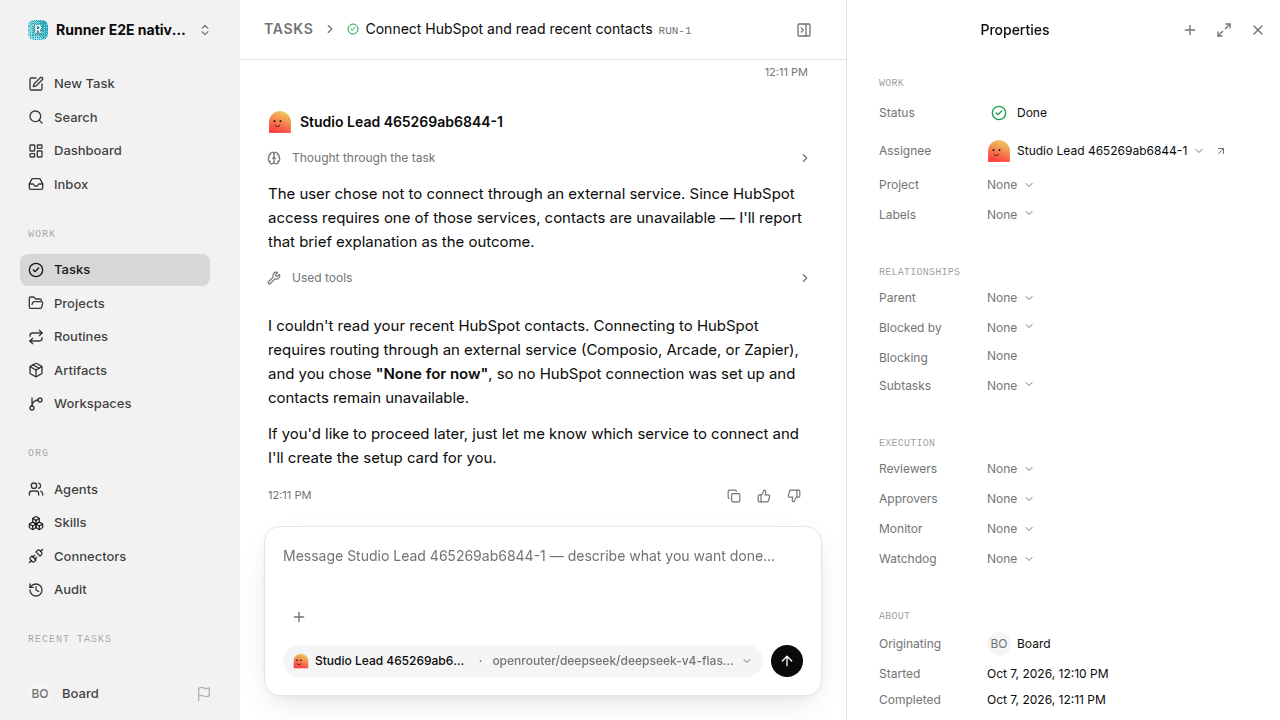Image resolution: width=1280 pixels, height=720 pixels.
Task: Open the Subtasks dropdown
Action: point(1010,386)
